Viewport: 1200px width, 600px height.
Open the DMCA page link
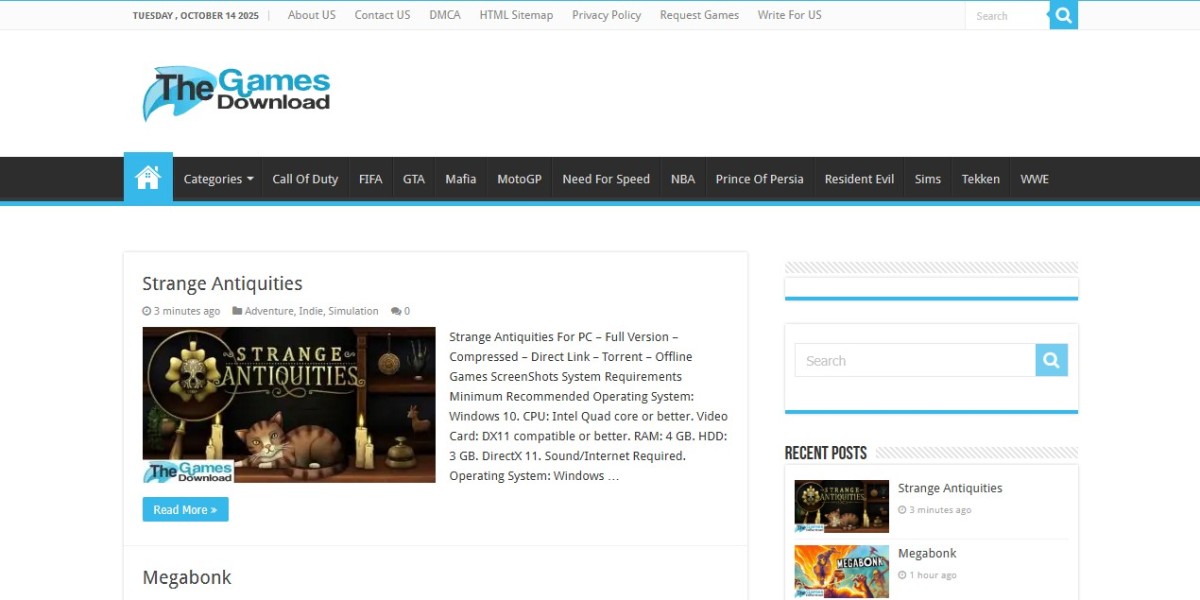[445, 15]
